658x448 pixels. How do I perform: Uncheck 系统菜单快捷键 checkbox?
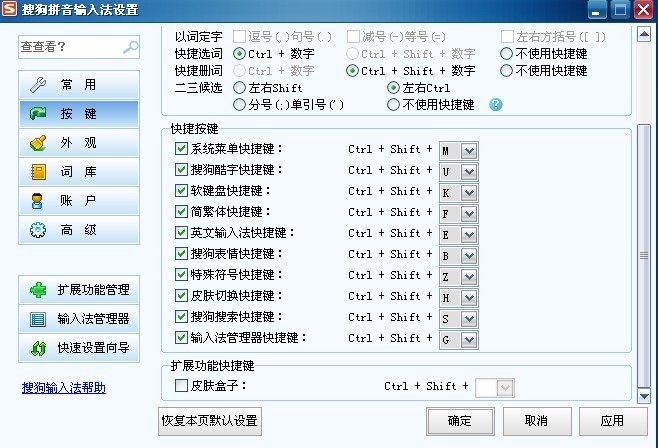click(x=181, y=148)
